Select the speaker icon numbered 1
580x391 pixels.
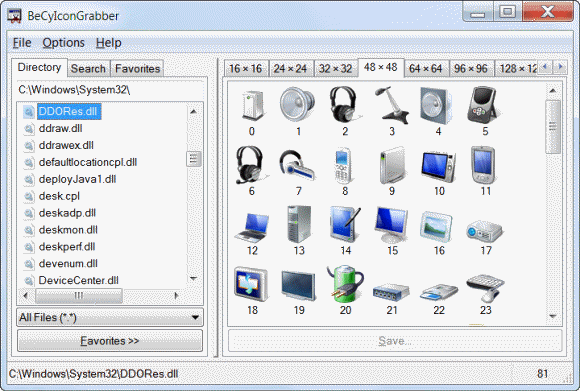coord(297,105)
